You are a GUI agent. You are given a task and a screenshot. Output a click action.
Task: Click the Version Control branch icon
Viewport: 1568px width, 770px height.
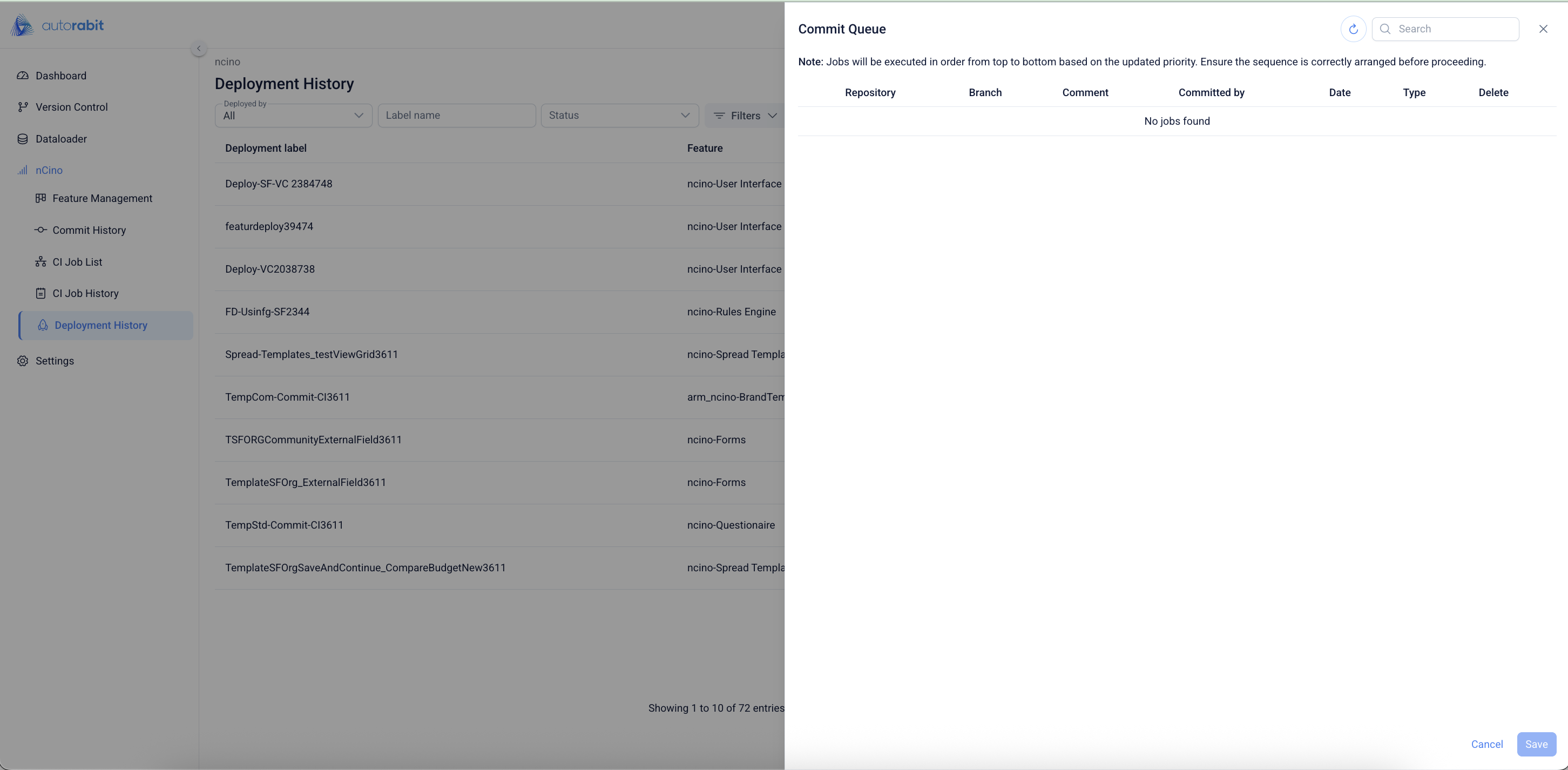point(23,107)
